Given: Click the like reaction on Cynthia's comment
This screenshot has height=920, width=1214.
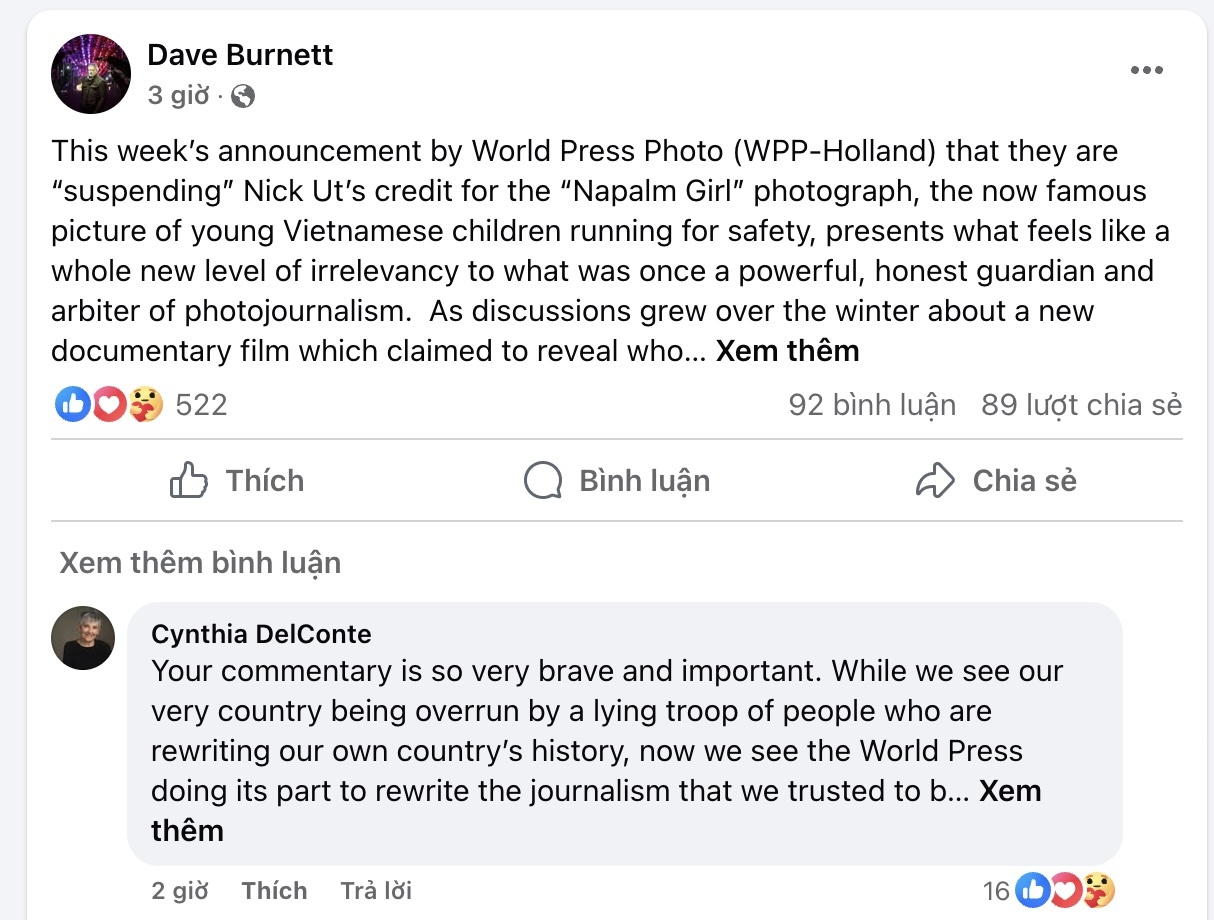Looking at the screenshot, I should pyautogui.click(x=1031, y=890).
